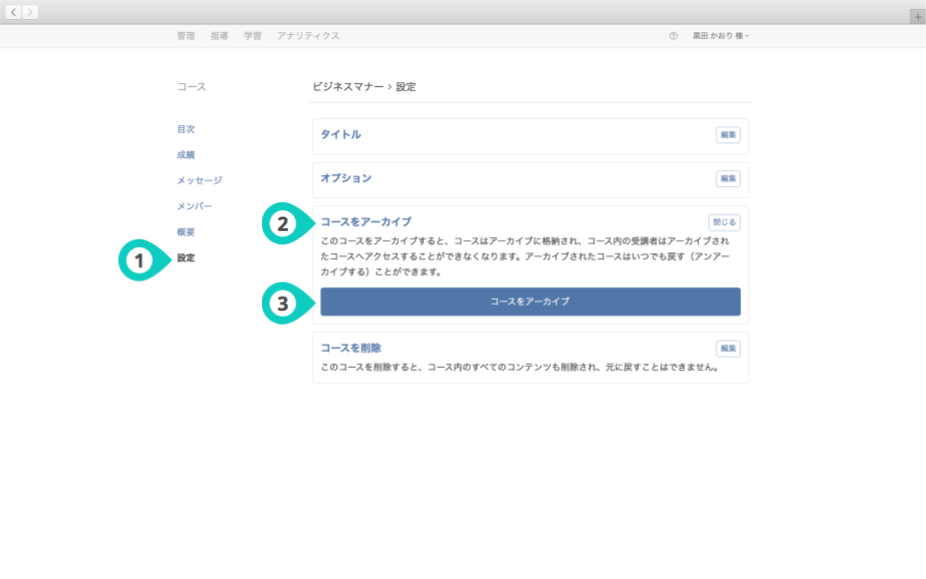Open the 黒田 かおり user menu dropdown
Screen dimensions: 926x579
pyautogui.click(x=720, y=36)
